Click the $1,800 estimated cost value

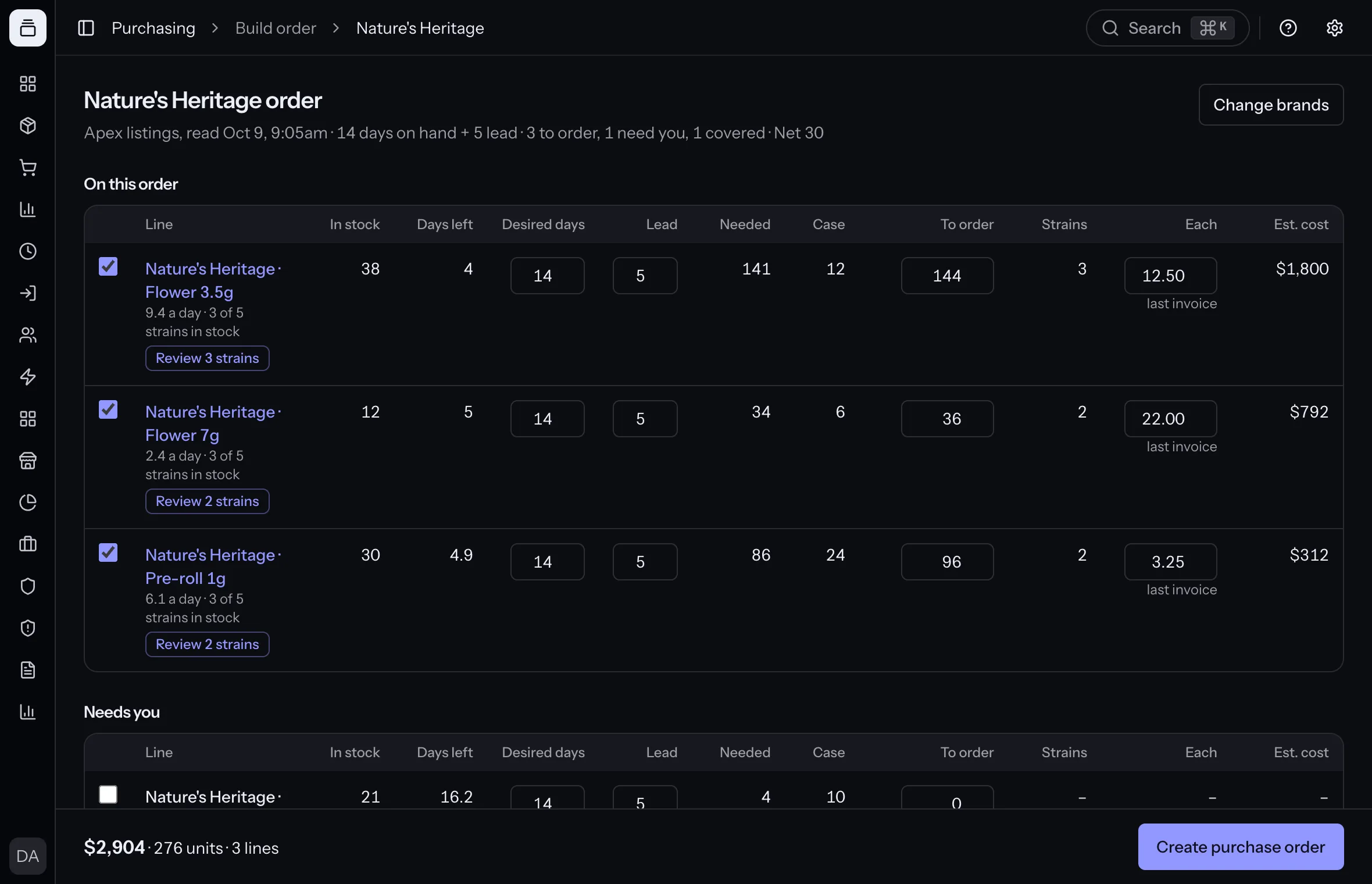click(1302, 269)
